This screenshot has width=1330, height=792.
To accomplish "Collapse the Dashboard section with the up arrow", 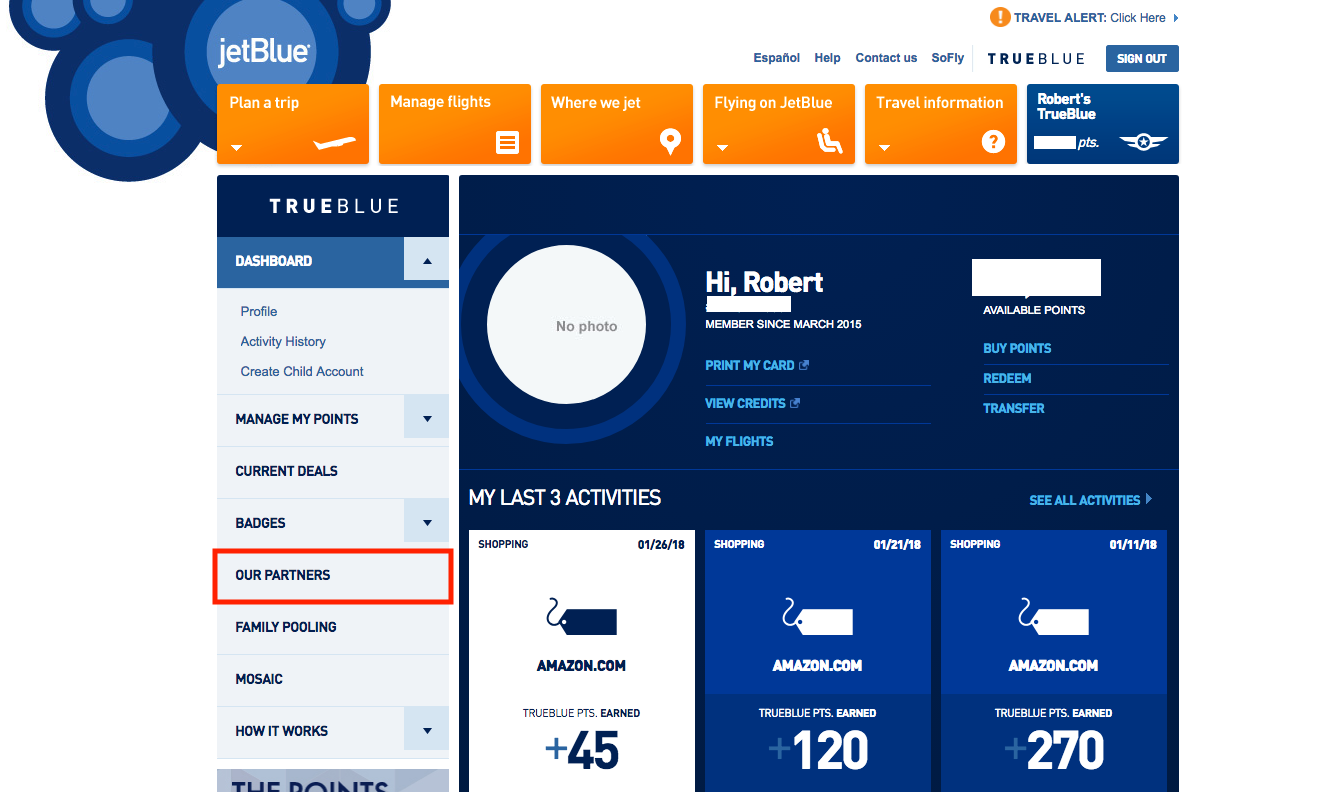I will 427,261.
